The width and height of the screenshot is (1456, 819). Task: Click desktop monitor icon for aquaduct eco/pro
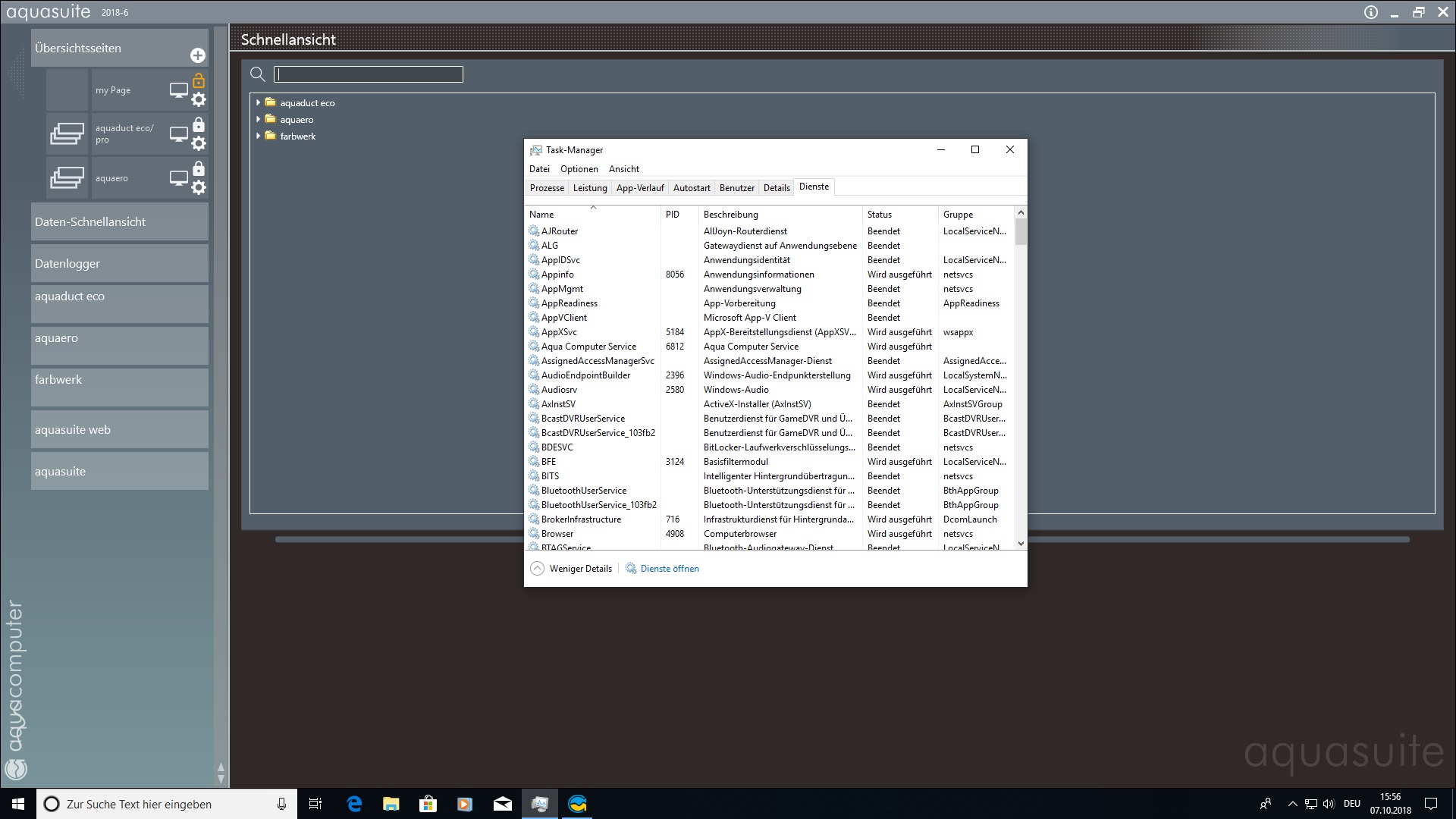tap(178, 134)
